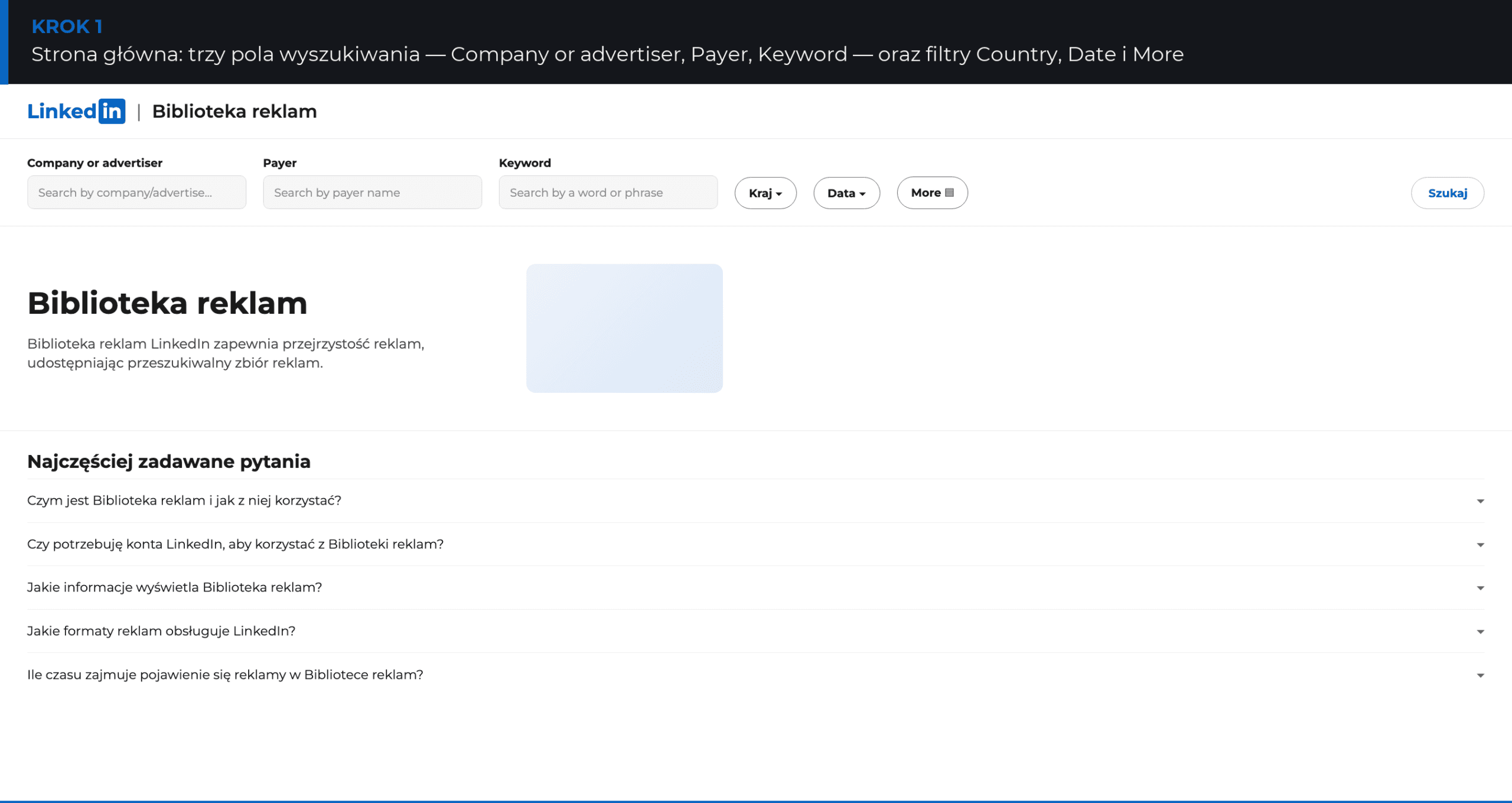1512x803 pixels.
Task: Expand 'Czym jest Biblioteka reklam' question
Action: tap(755, 500)
